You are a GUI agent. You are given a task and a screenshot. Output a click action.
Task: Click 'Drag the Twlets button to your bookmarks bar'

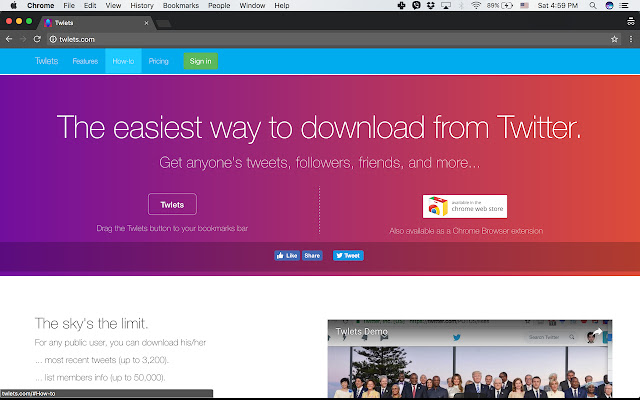click(172, 228)
